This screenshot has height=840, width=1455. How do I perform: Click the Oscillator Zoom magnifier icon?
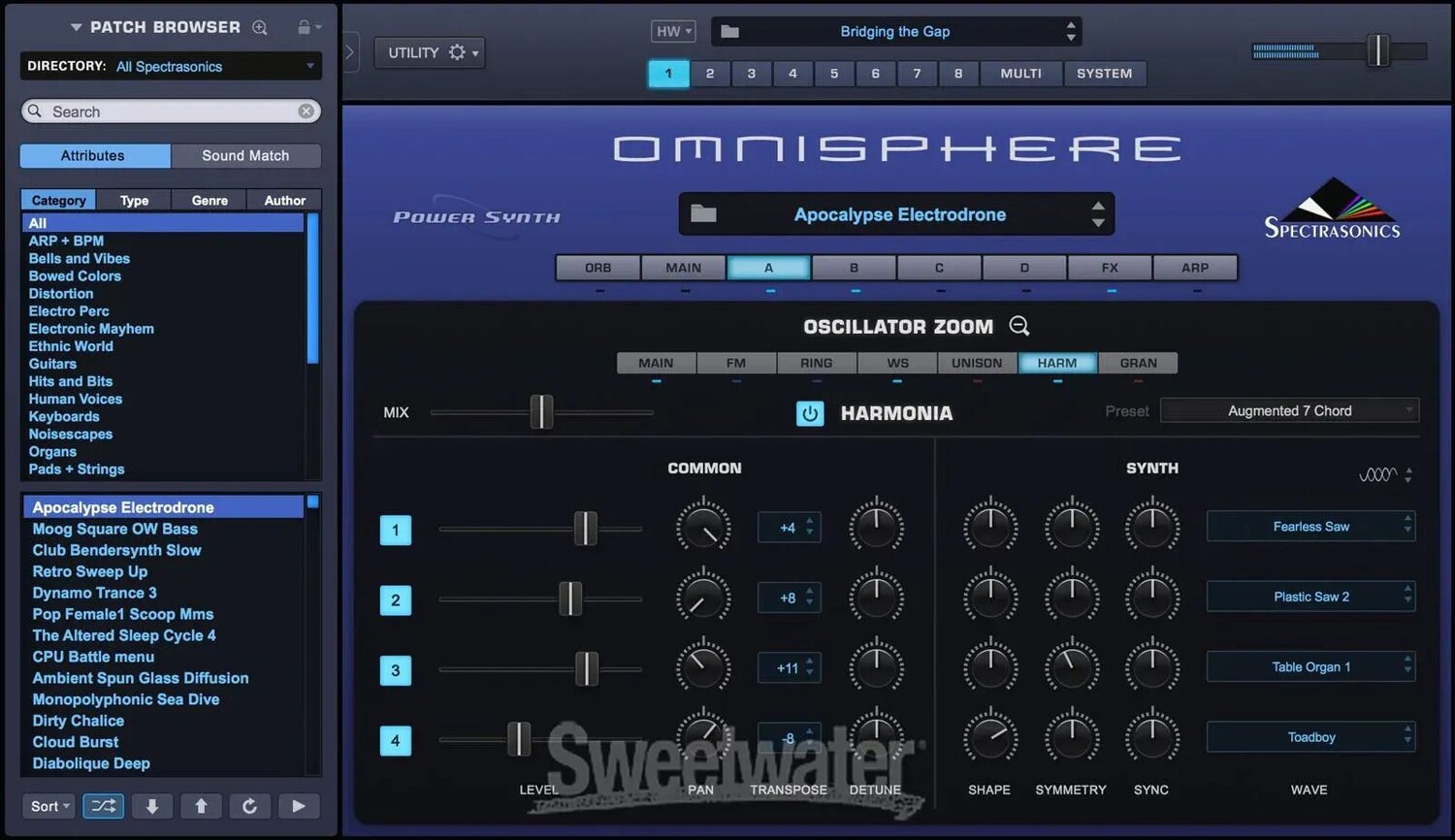[x=1019, y=326]
